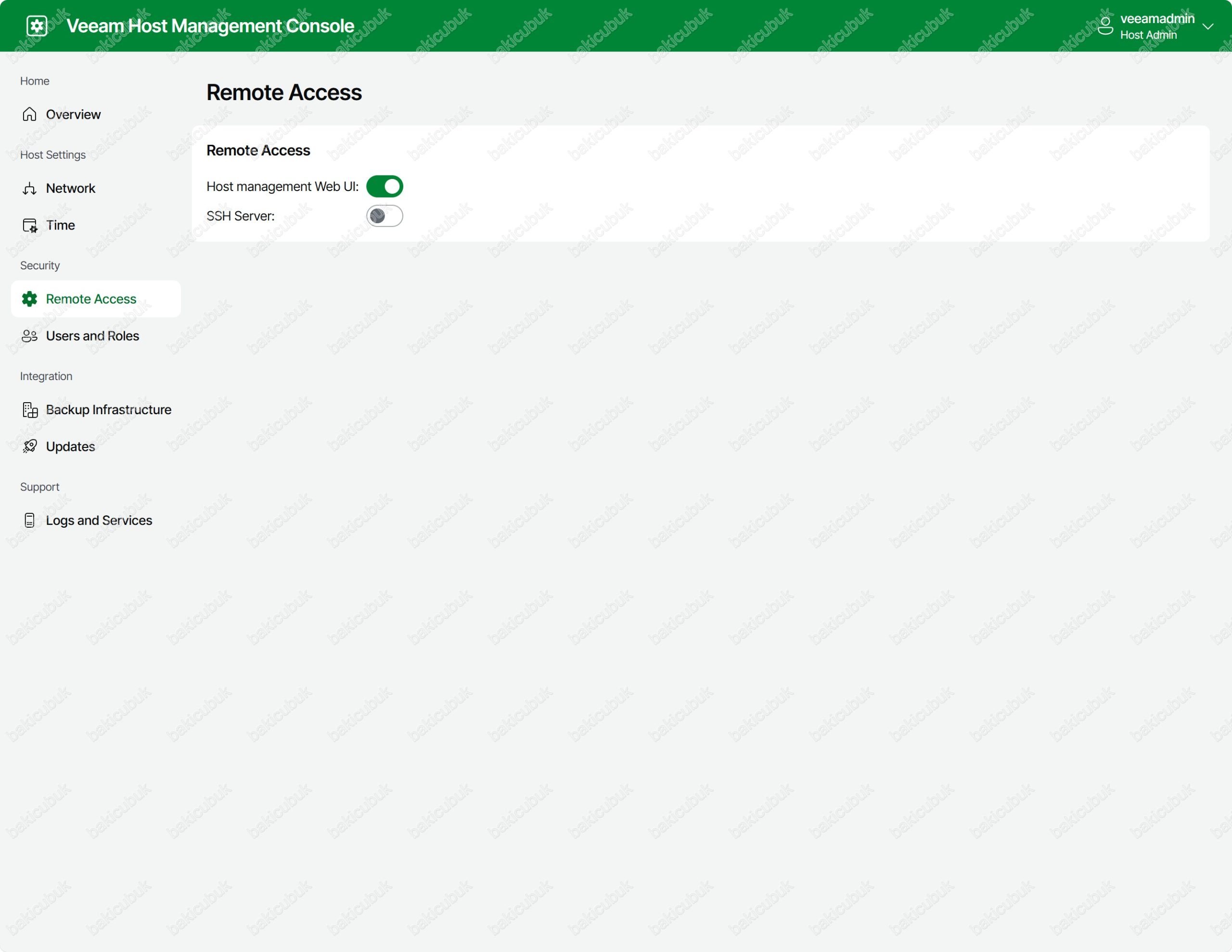Screen dimensions: 1232x952
Task: Click the Time calendar icon
Action: [29, 226]
